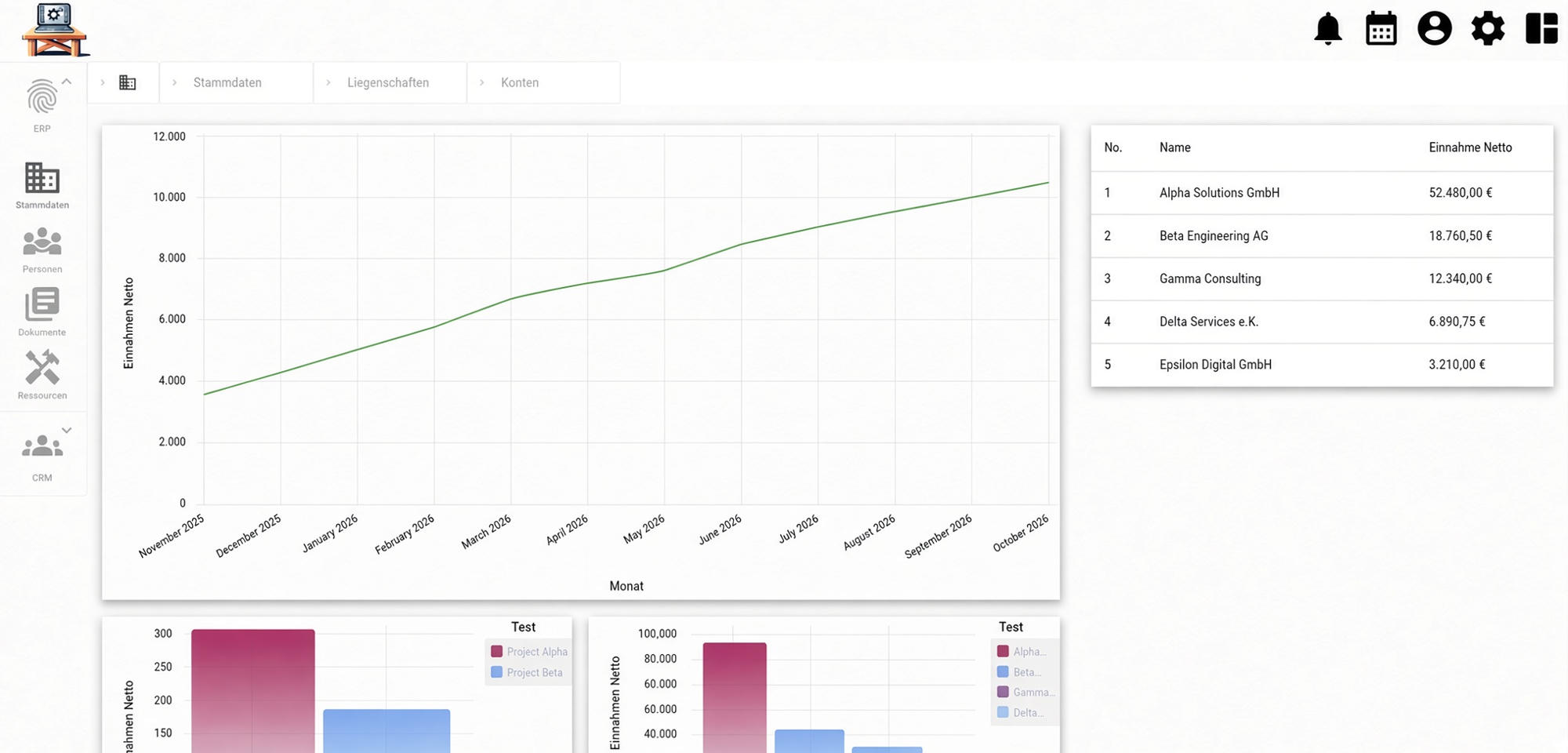Image resolution: width=1568 pixels, height=753 pixels.
Task: Open Stammdaten building icon in sidebar
Action: (x=42, y=178)
